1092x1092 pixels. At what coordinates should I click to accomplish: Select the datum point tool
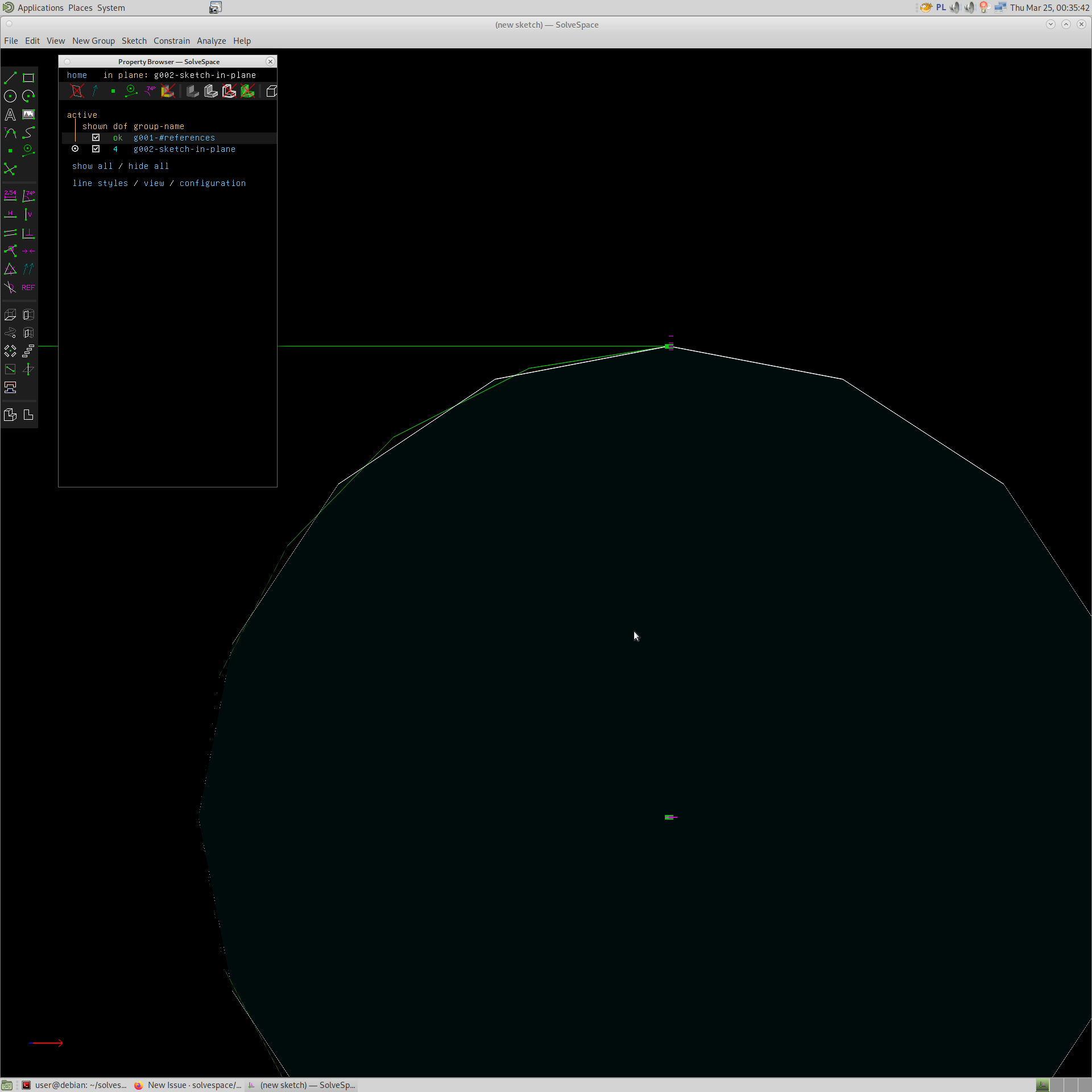[10, 151]
